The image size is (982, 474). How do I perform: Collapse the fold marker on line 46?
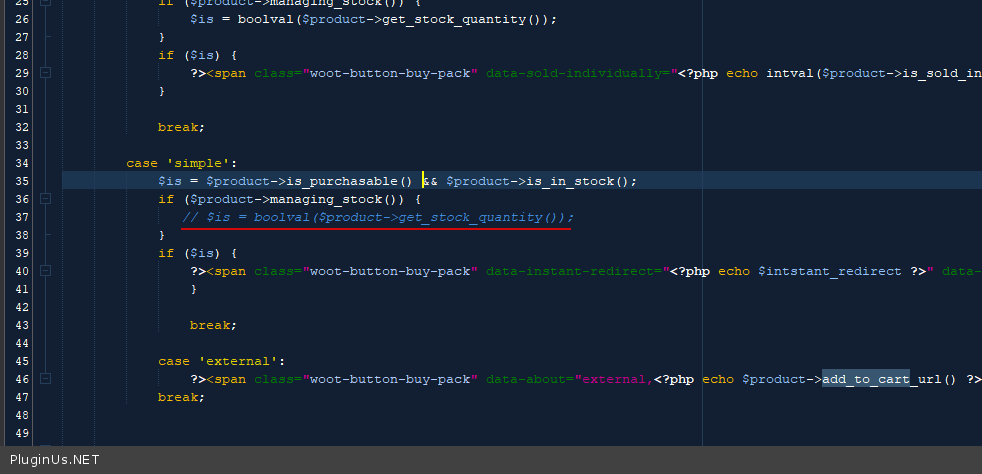pos(44,379)
